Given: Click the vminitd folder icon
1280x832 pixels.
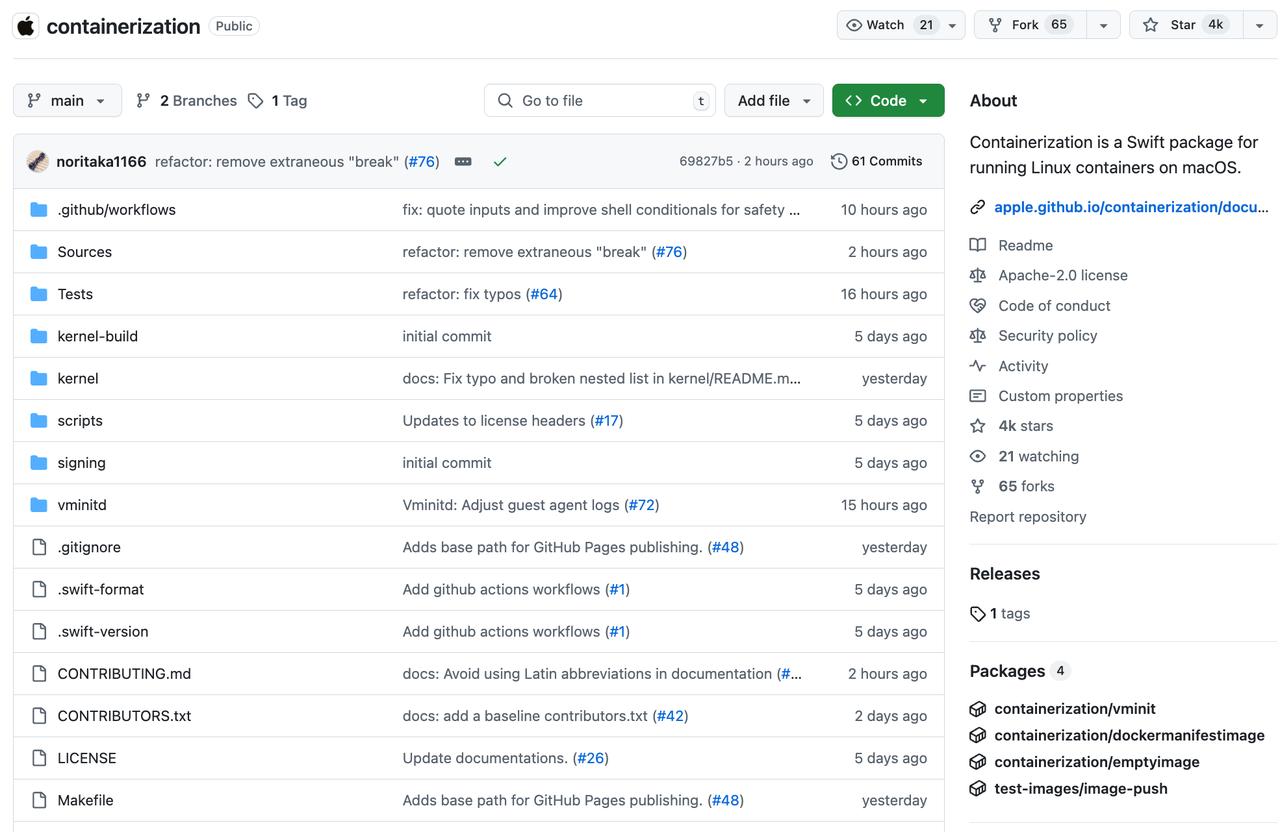Looking at the screenshot, I should tap(39, 505).
